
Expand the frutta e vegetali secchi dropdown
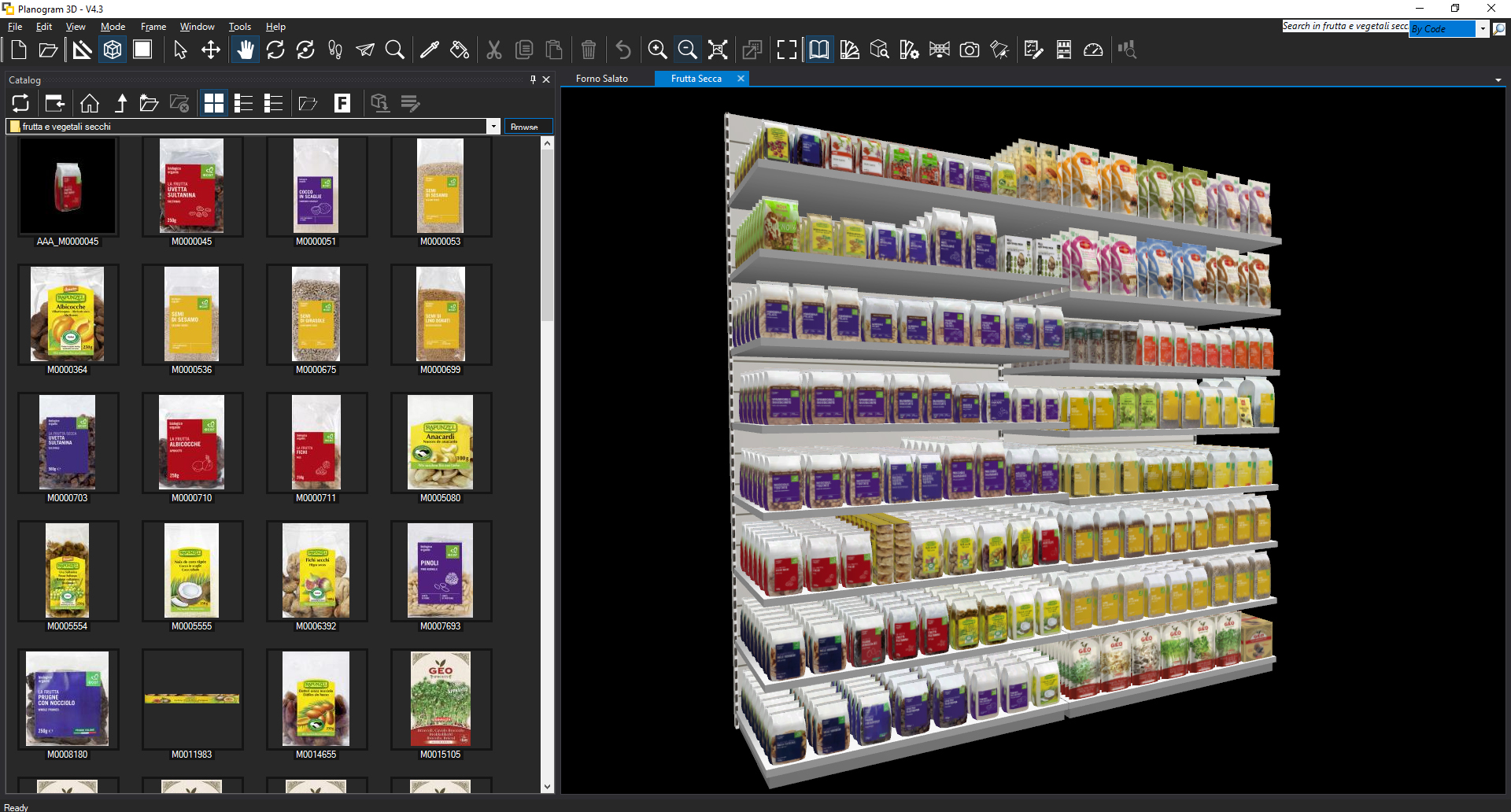493,127
